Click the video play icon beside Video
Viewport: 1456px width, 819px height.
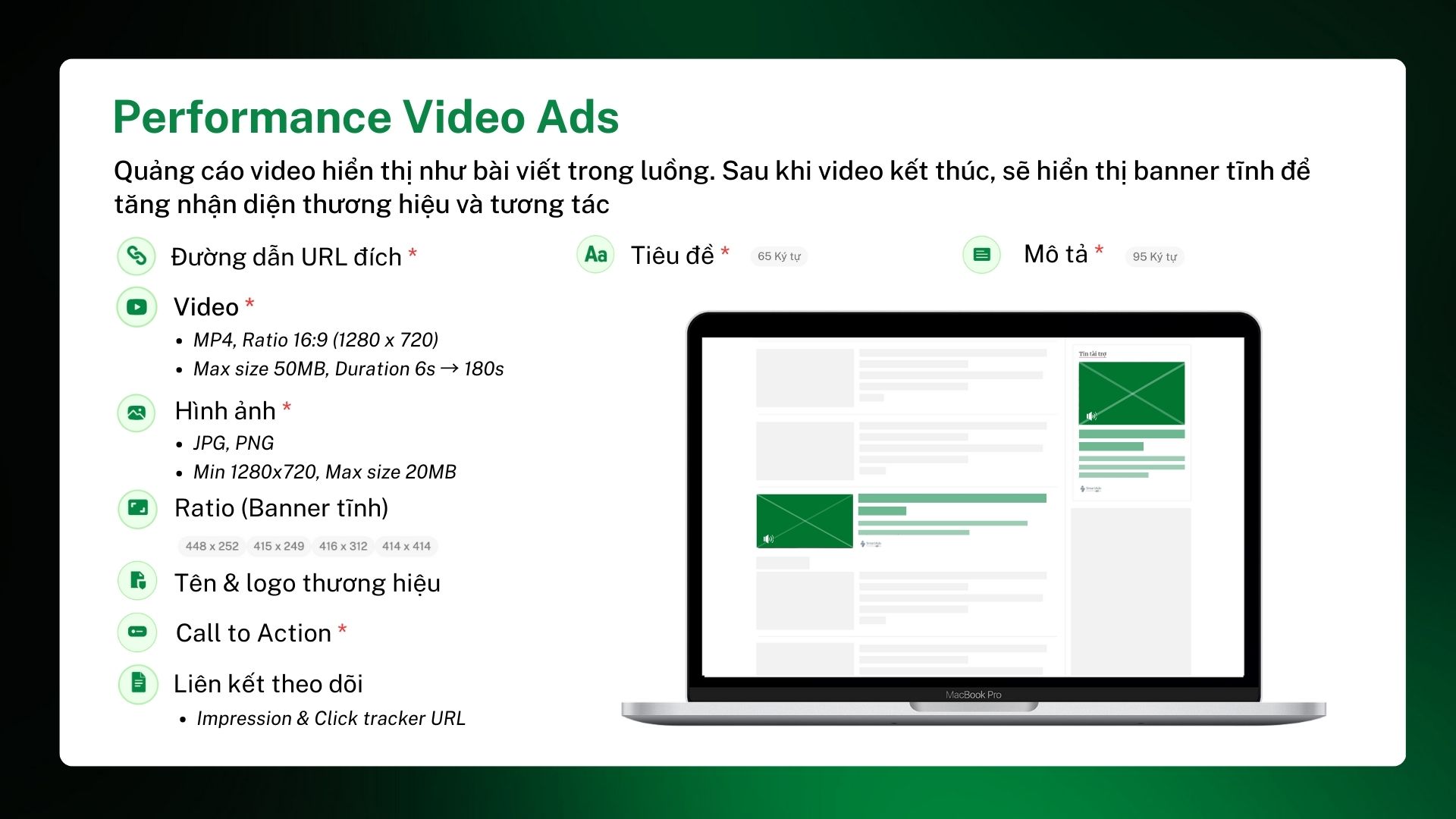click(137, 306)
